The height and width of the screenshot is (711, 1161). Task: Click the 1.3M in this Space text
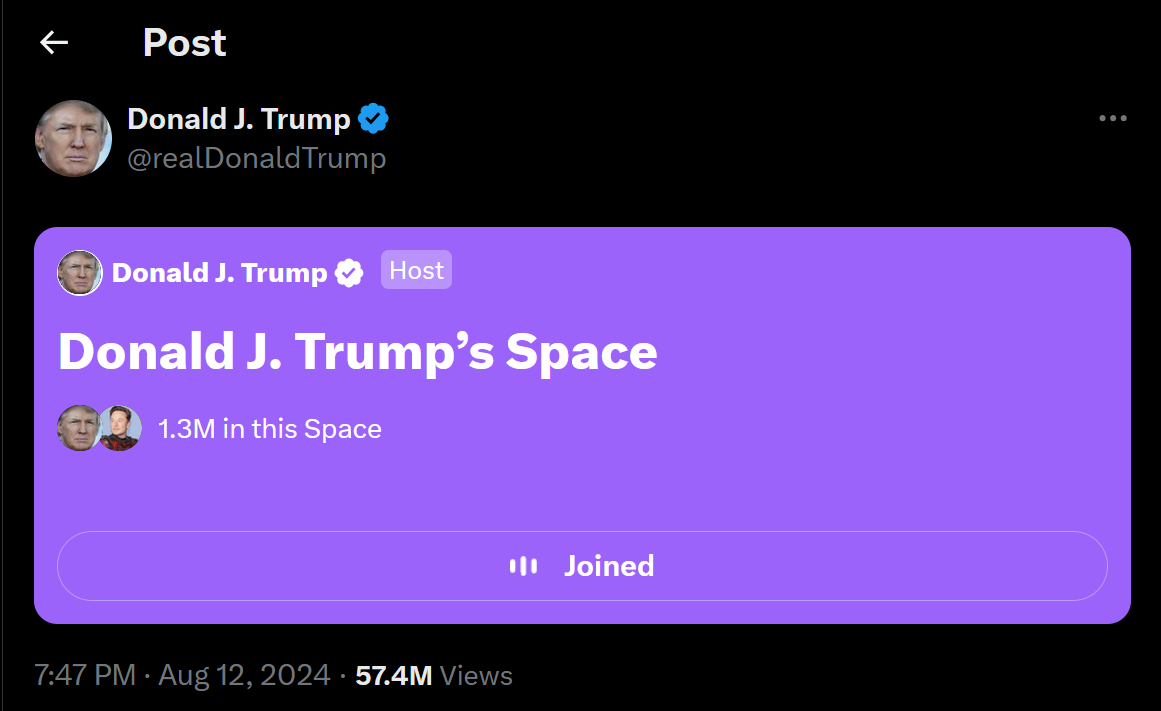click(x=269, y=429)
